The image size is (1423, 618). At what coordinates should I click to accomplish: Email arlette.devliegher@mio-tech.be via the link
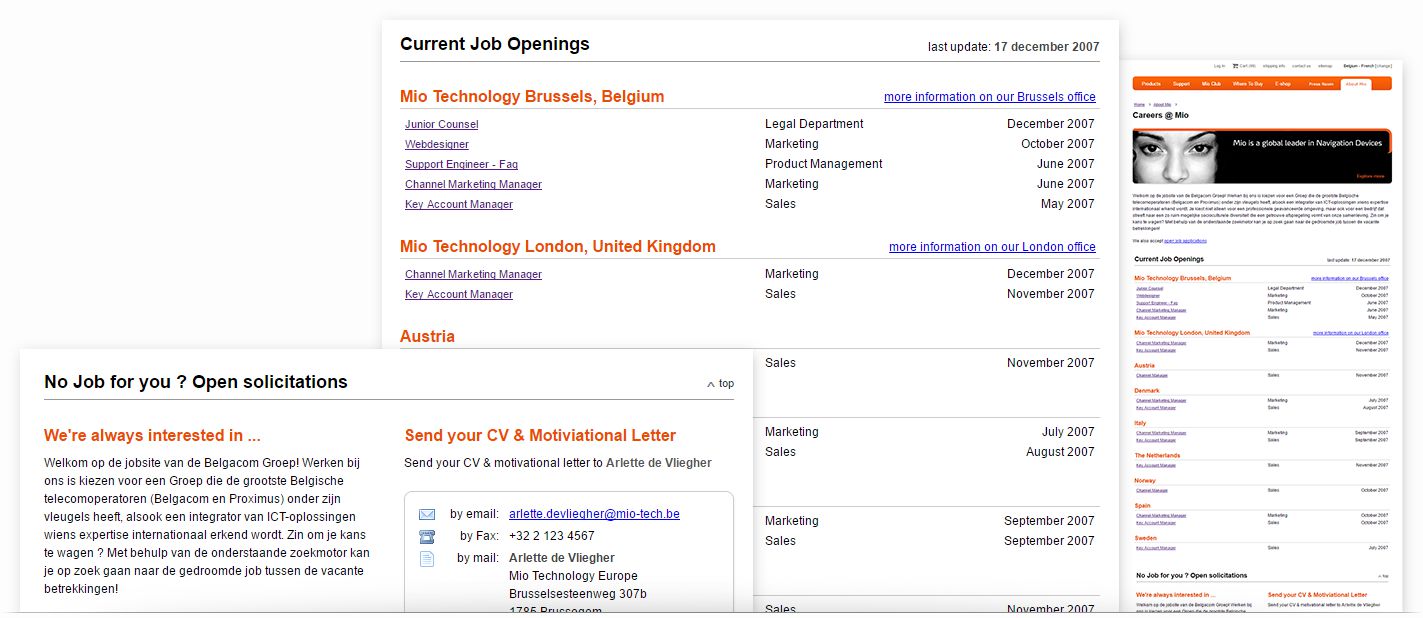click(594, 514)
